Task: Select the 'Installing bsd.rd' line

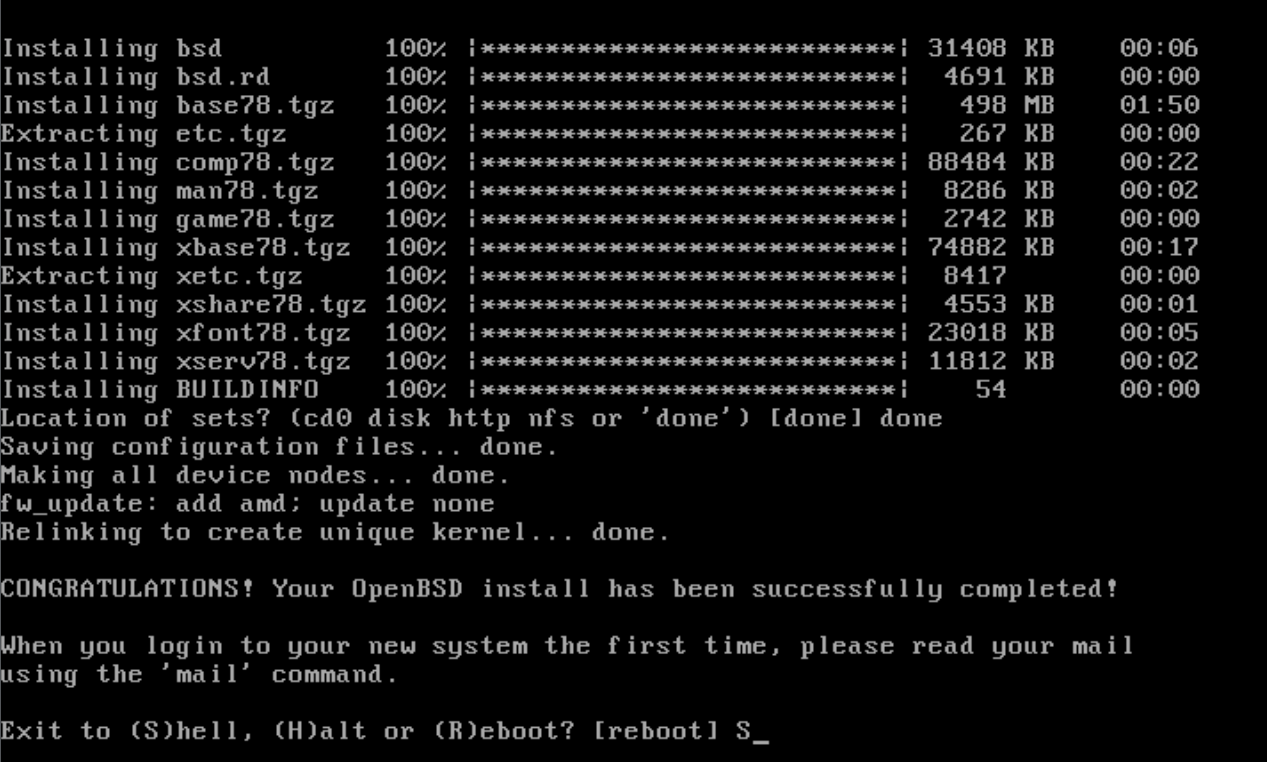Action: (600, 77)
